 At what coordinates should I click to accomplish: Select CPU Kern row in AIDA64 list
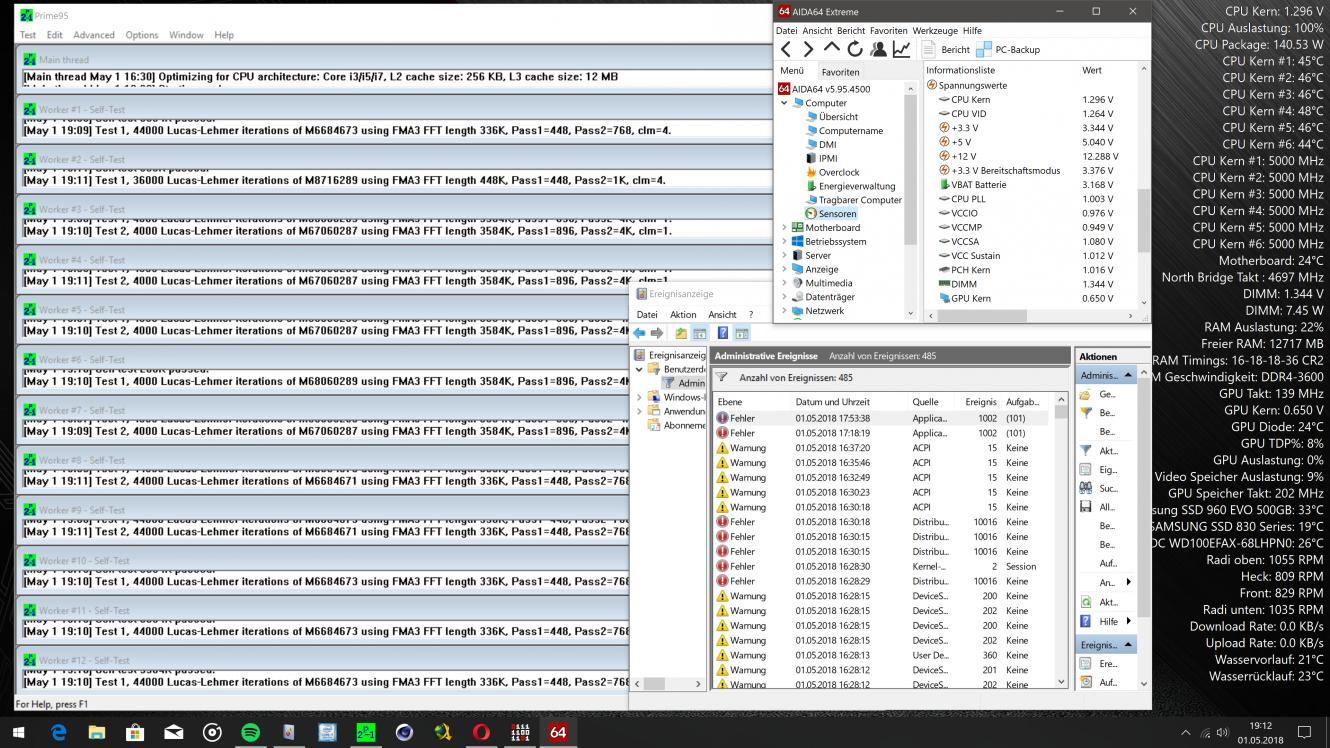(x=1030, y=100)
